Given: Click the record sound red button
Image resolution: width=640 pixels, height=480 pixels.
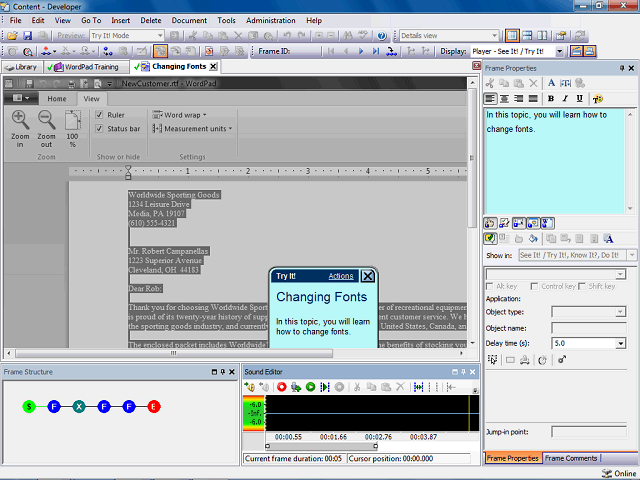Looking at the screenshot, I should 282,387.
